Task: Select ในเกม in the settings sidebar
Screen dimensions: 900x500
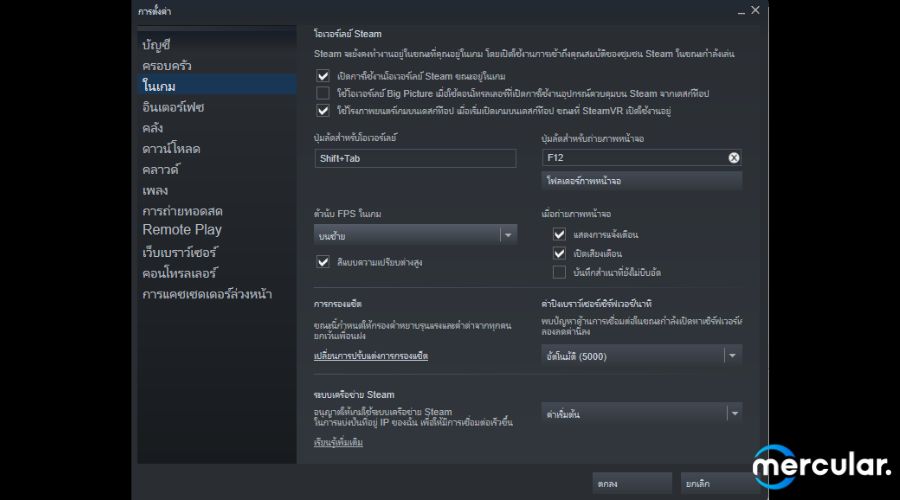Action: (217, 86)
